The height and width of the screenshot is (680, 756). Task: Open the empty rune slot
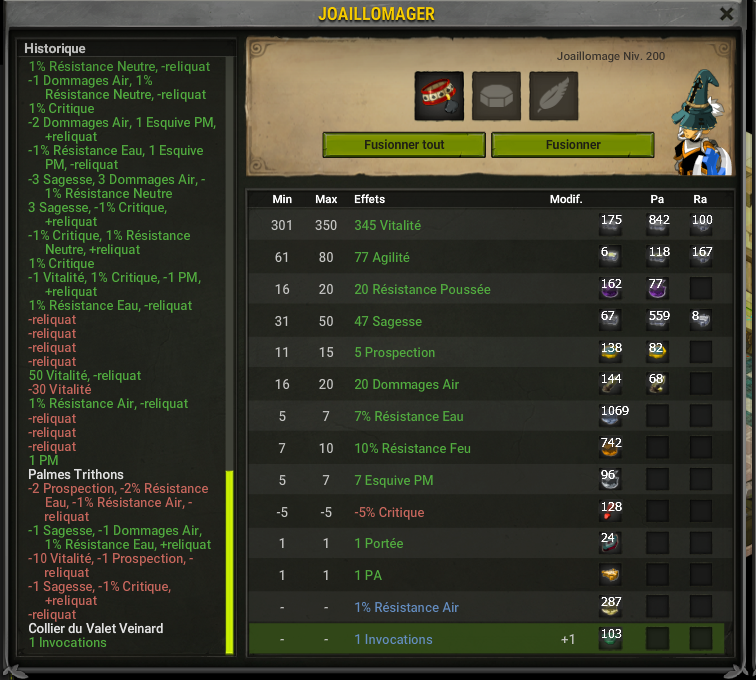coord(496,96)
